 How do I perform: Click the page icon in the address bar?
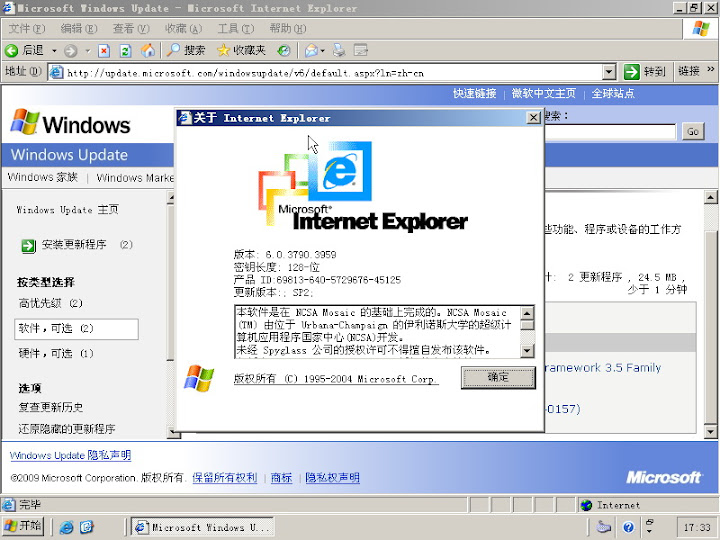tap(56, 72)
